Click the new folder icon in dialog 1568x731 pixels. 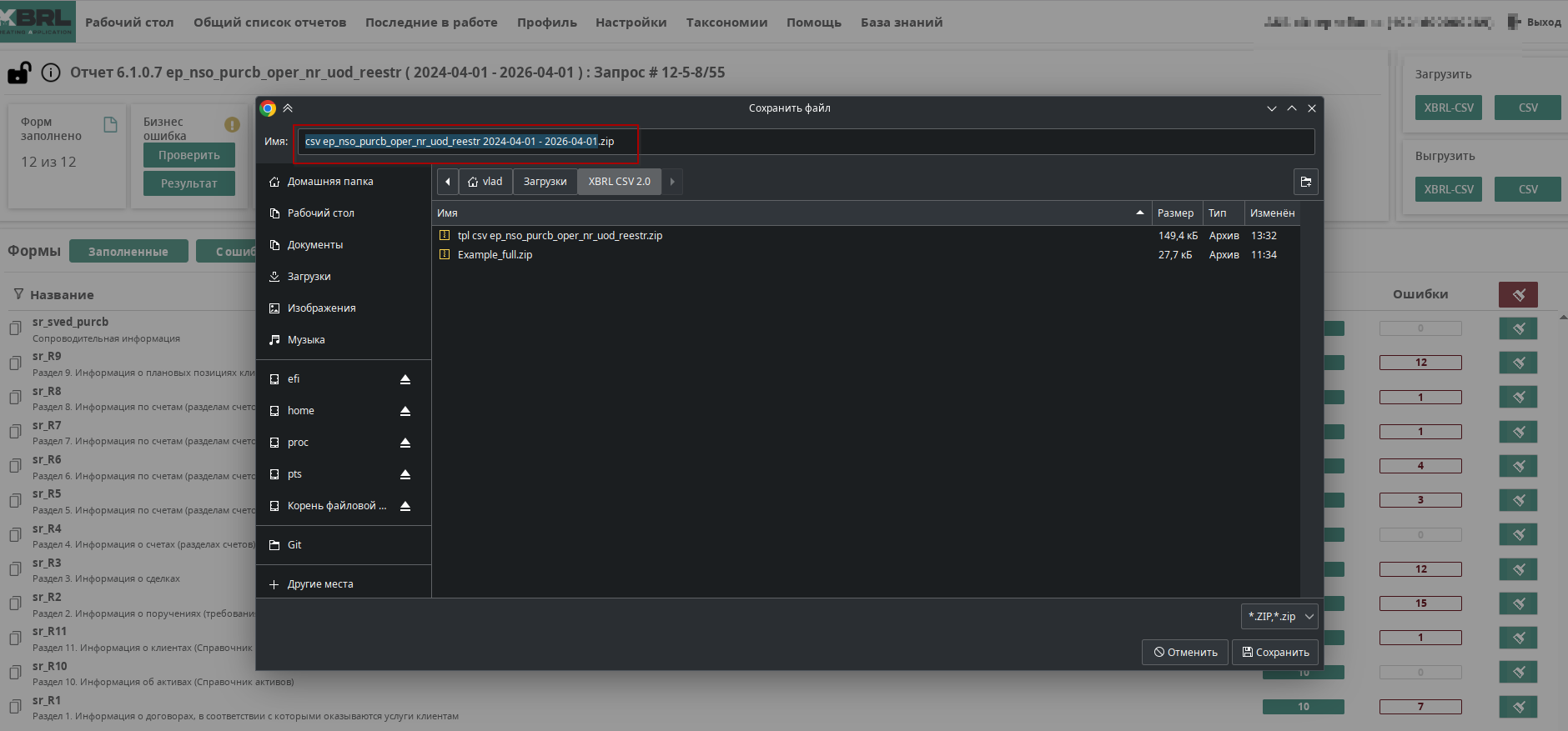point(1305,182)
